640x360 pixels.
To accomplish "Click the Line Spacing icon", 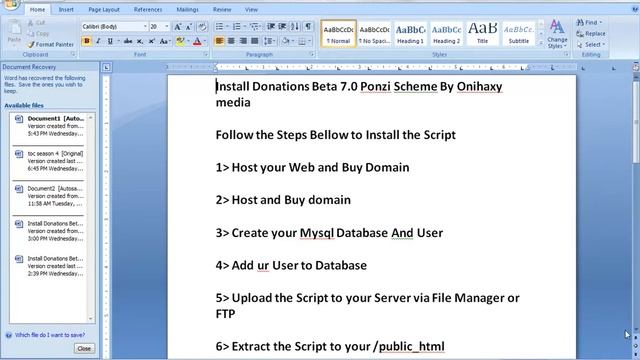I will pyautogui.click(x=268, y=41).
